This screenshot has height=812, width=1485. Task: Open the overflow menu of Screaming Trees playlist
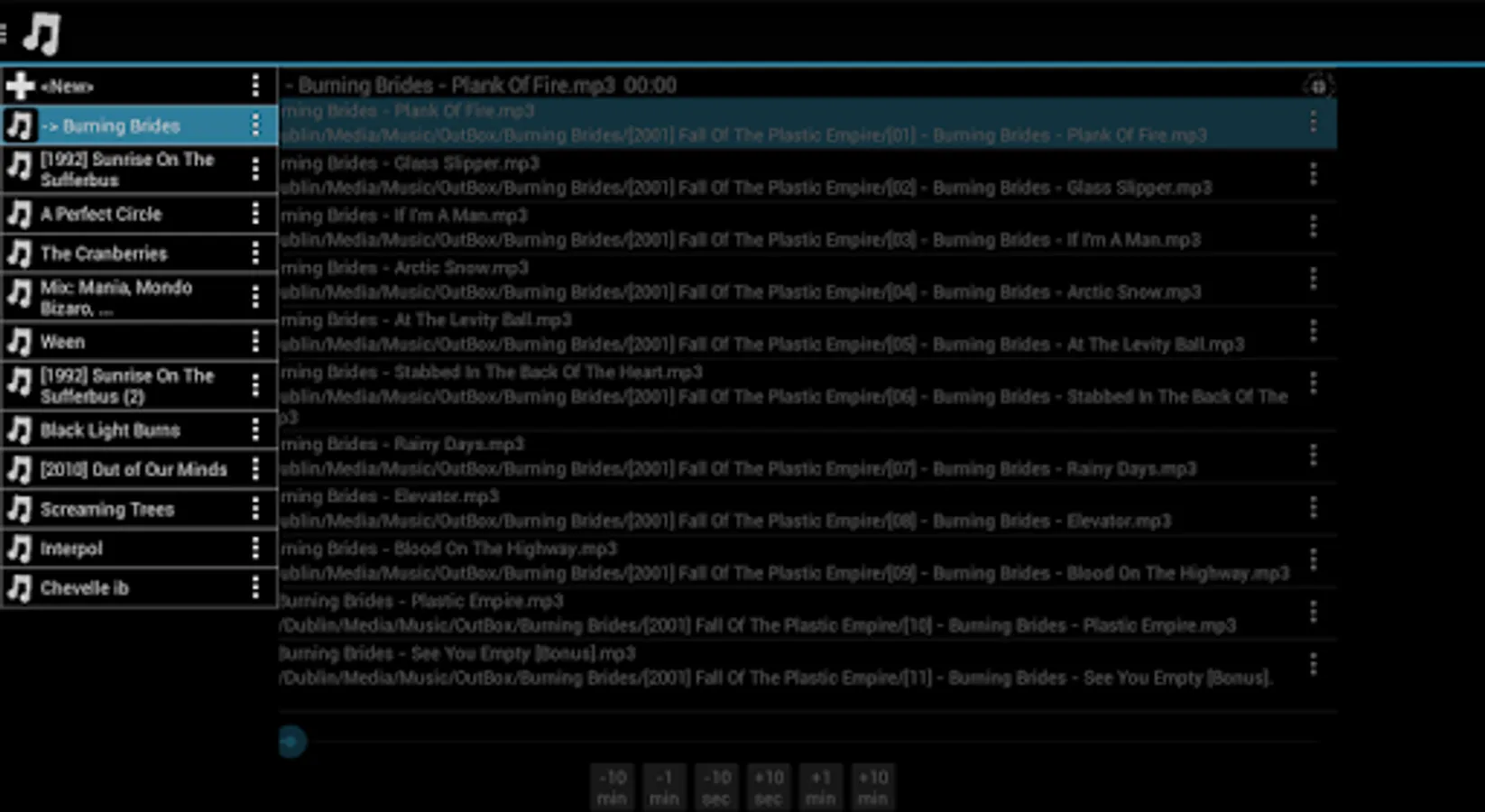pyautogui.click(x=256, y=509)
